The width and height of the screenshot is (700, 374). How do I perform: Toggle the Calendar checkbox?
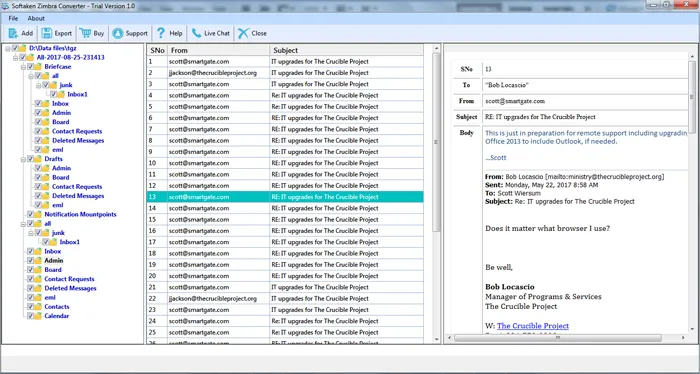[31, 316]
